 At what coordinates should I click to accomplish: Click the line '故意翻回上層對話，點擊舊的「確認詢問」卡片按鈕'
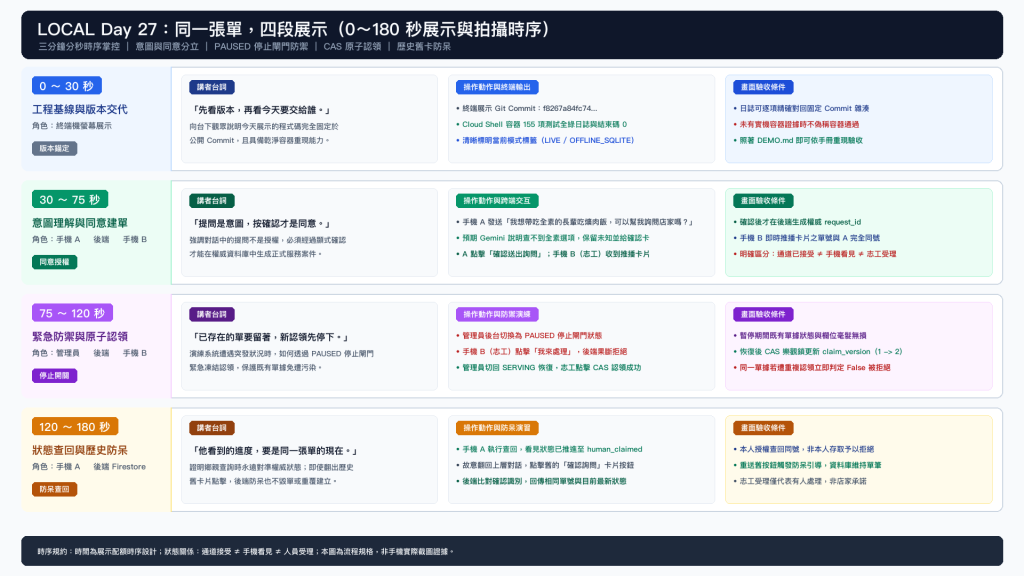pos(545,465)
